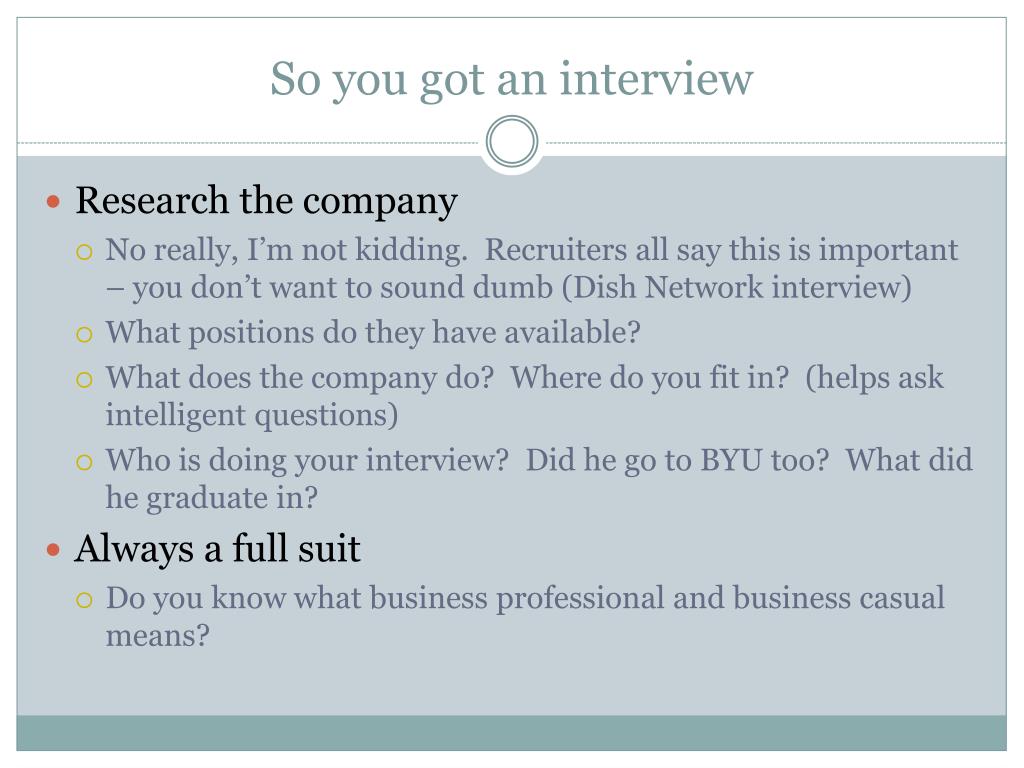Click the circle bullet before "Do you know what"
Image resolution: width=1024 pixels, height=768 pixels.
(x=84, y=601)
